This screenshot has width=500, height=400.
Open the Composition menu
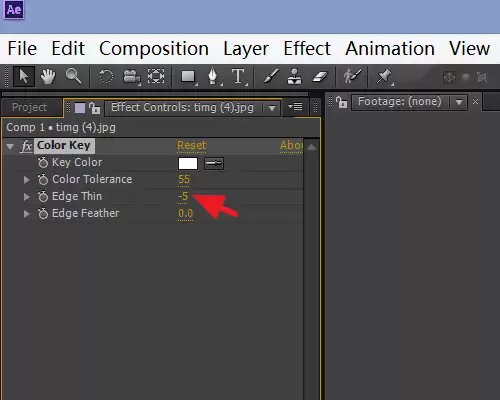[154, 49]
